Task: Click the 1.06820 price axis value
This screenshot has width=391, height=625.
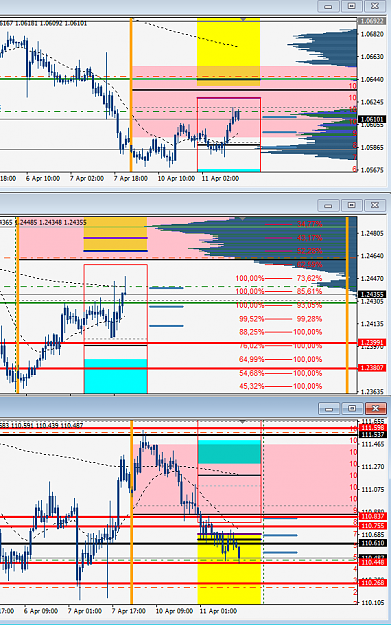Action: (372, 34)
